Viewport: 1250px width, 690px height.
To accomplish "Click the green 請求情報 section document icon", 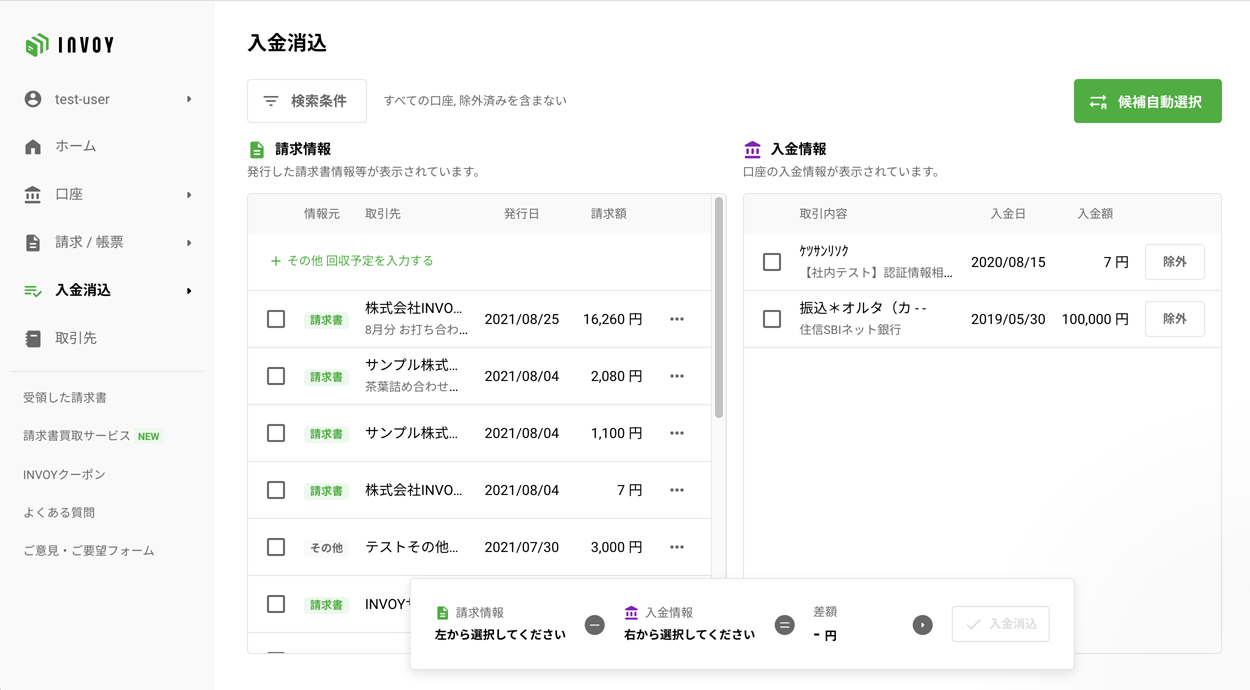I will tap(257, 150).
